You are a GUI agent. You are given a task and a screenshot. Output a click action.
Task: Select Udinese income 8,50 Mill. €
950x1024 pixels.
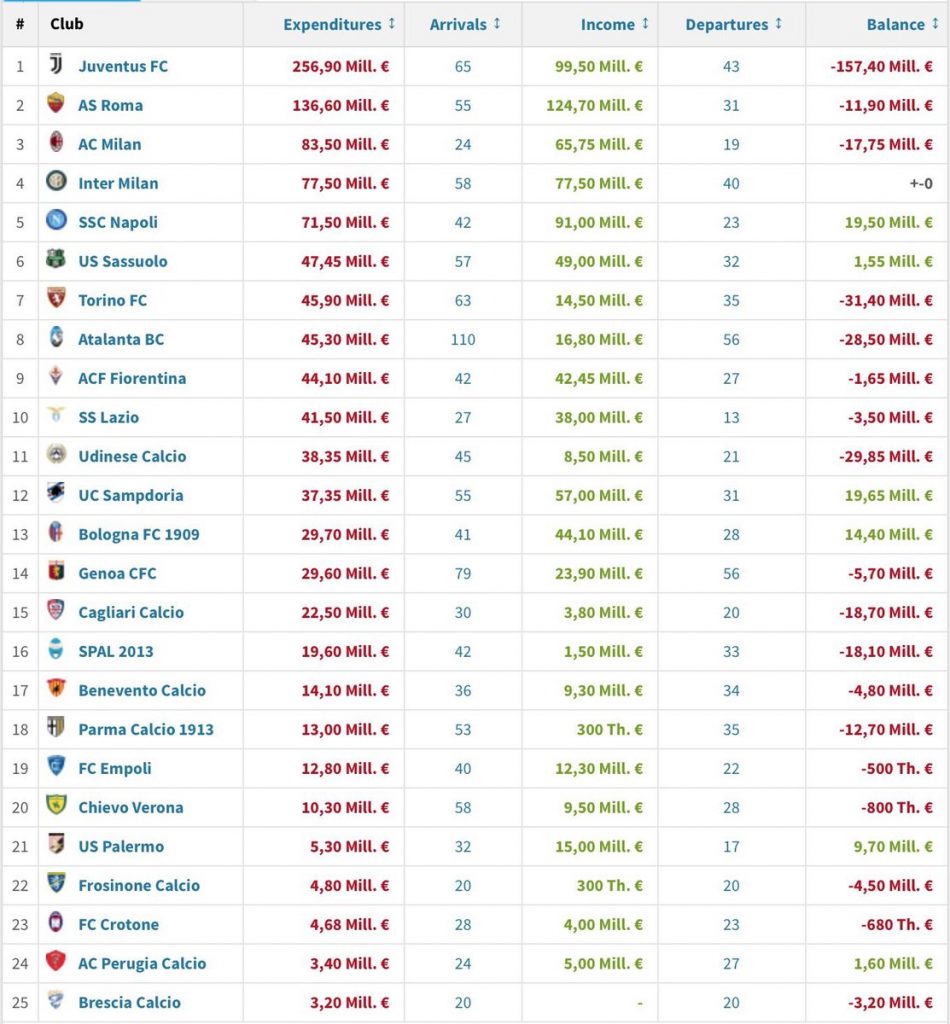603,456
